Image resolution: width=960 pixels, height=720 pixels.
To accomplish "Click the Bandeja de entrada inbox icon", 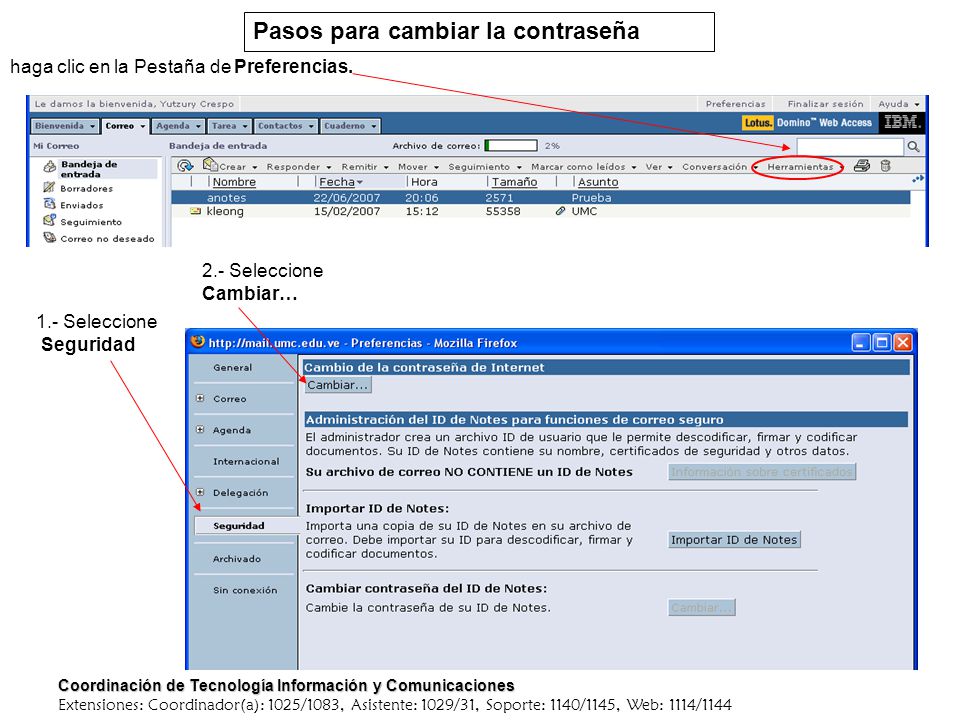I will coord(50,166).
